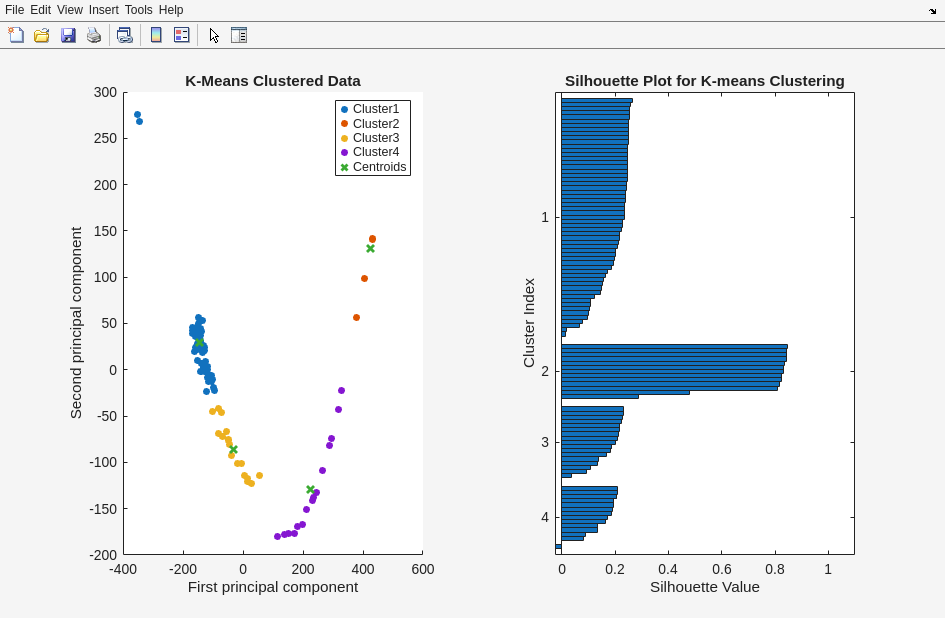This screenshot has width=945, height=618.
Task: Enable the Edit Plot arrow tool
Action: point(214,35)
